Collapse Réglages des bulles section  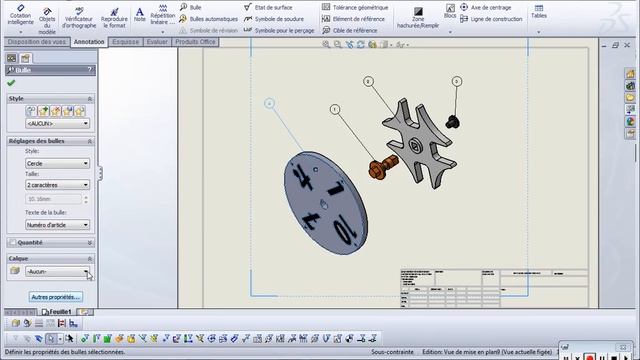(90, 141)
